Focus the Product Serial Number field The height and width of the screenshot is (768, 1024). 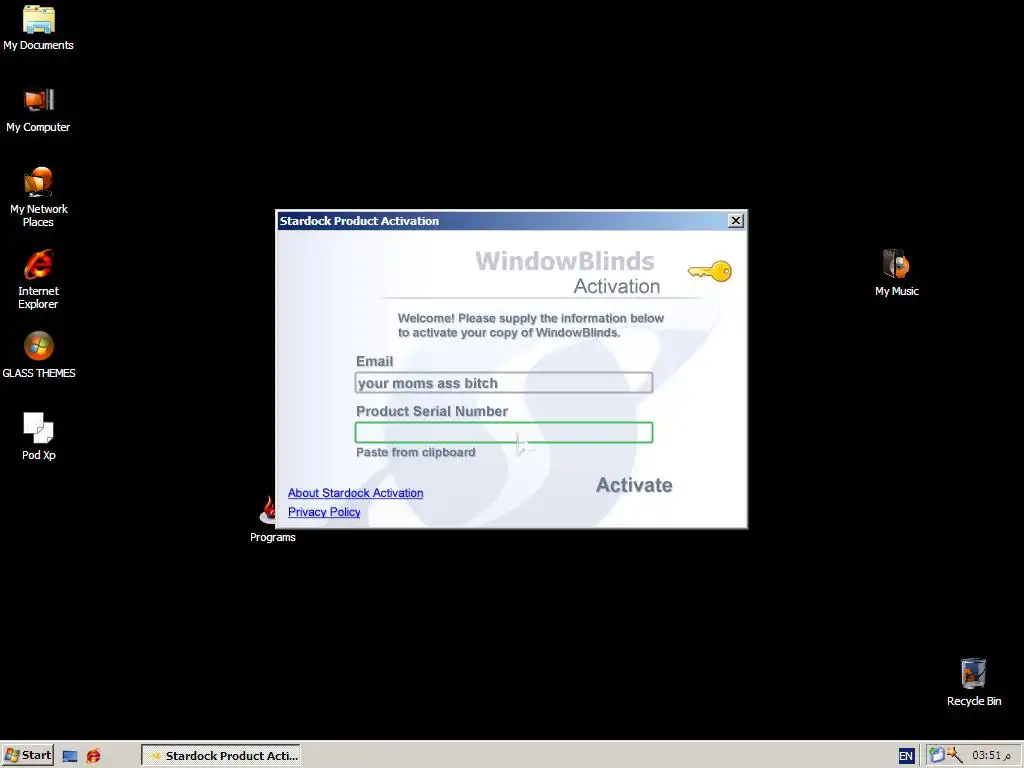click(x=504, y=432)
